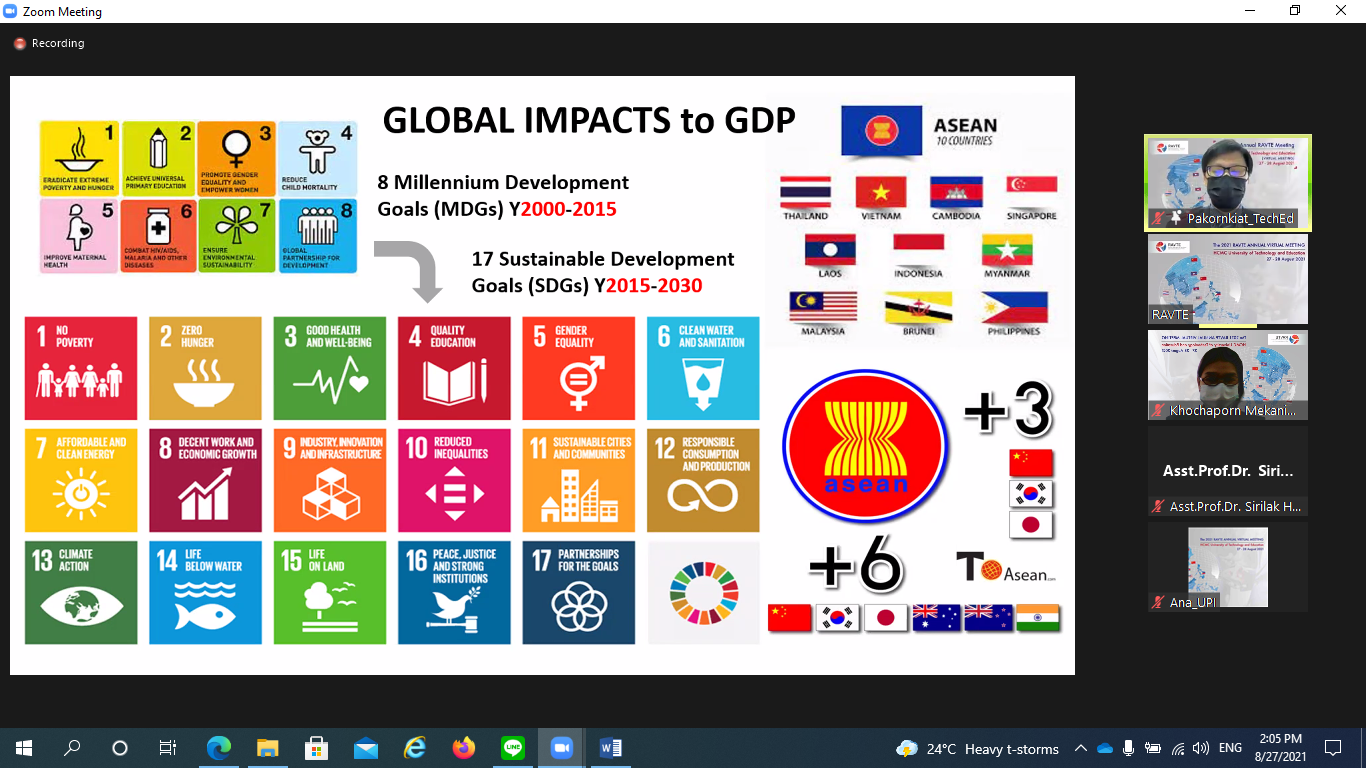Click the '17 Sustainable Development' text line
1366x768 pixels.
click(603, 260)
